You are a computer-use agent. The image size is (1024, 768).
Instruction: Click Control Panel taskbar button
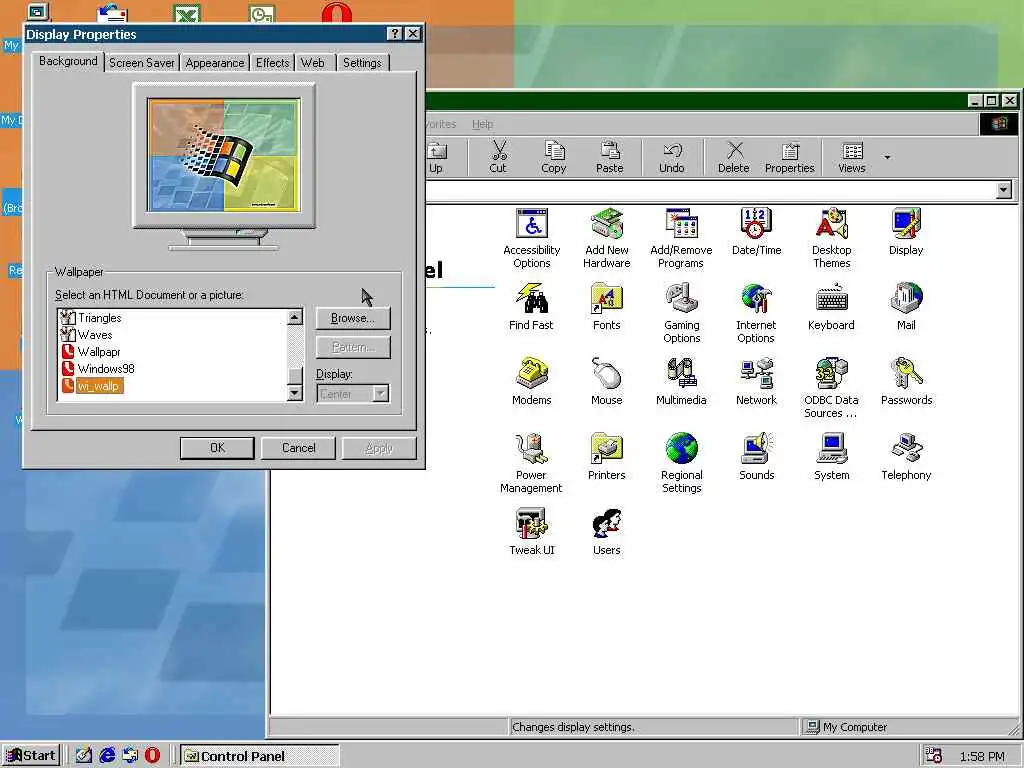260,756
